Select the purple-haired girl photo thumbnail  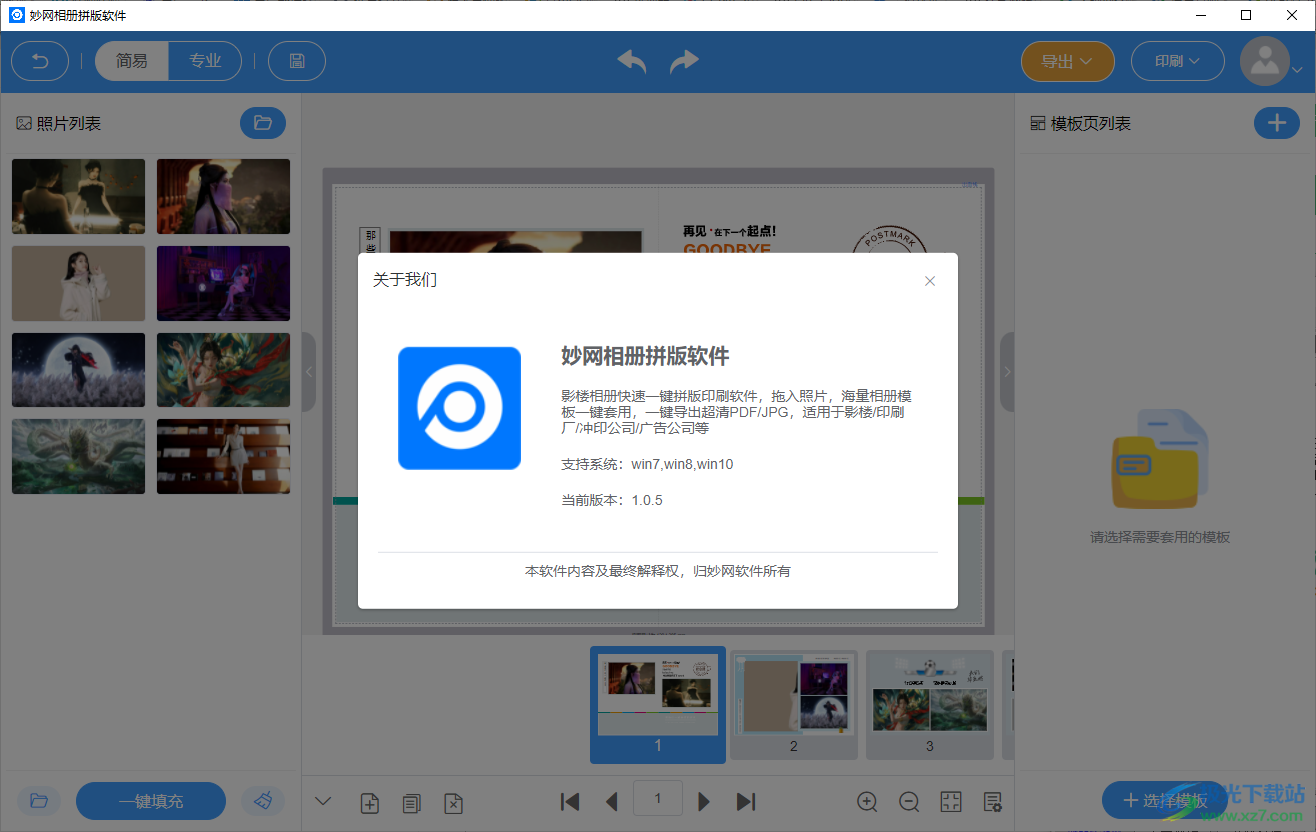point(223,196)
